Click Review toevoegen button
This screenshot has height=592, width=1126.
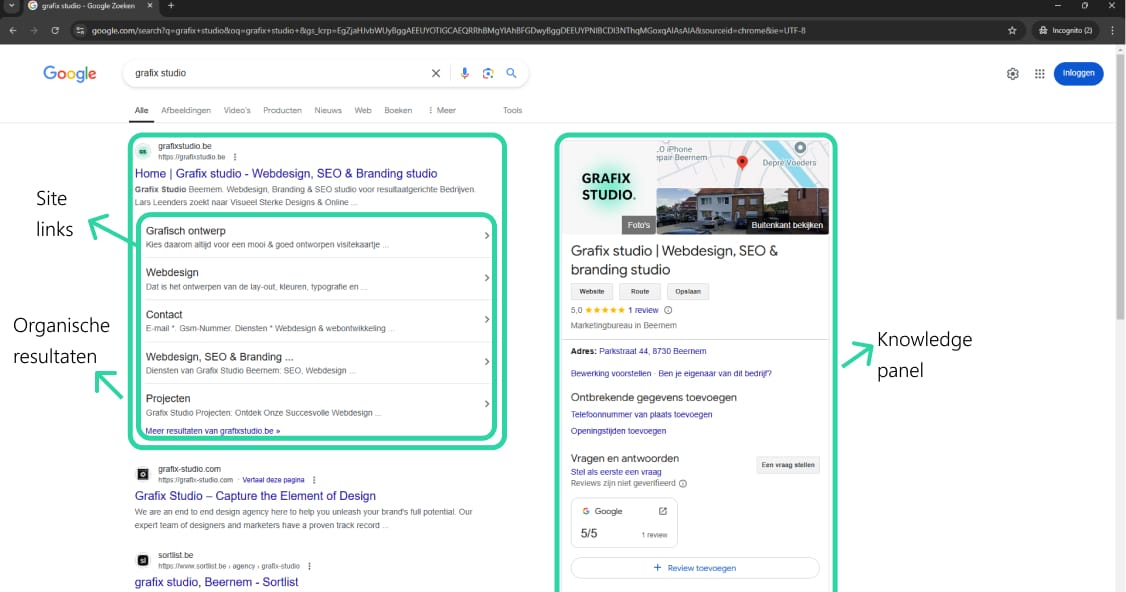click(694, 568)
